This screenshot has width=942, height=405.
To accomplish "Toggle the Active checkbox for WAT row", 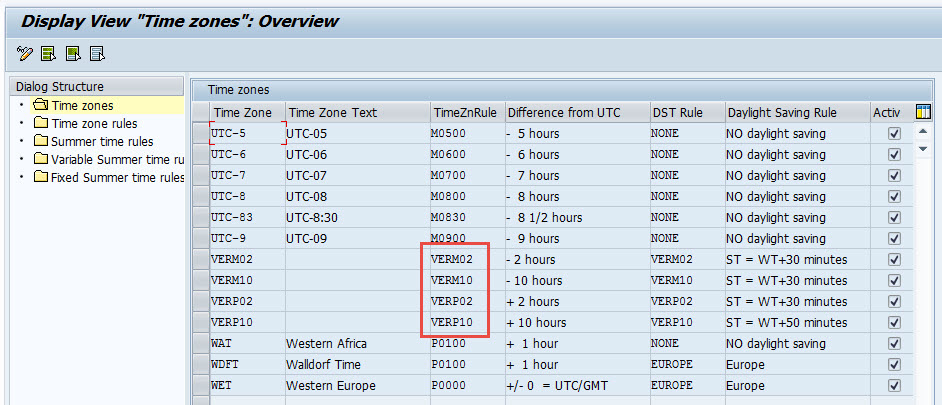I will pos(894,344).
